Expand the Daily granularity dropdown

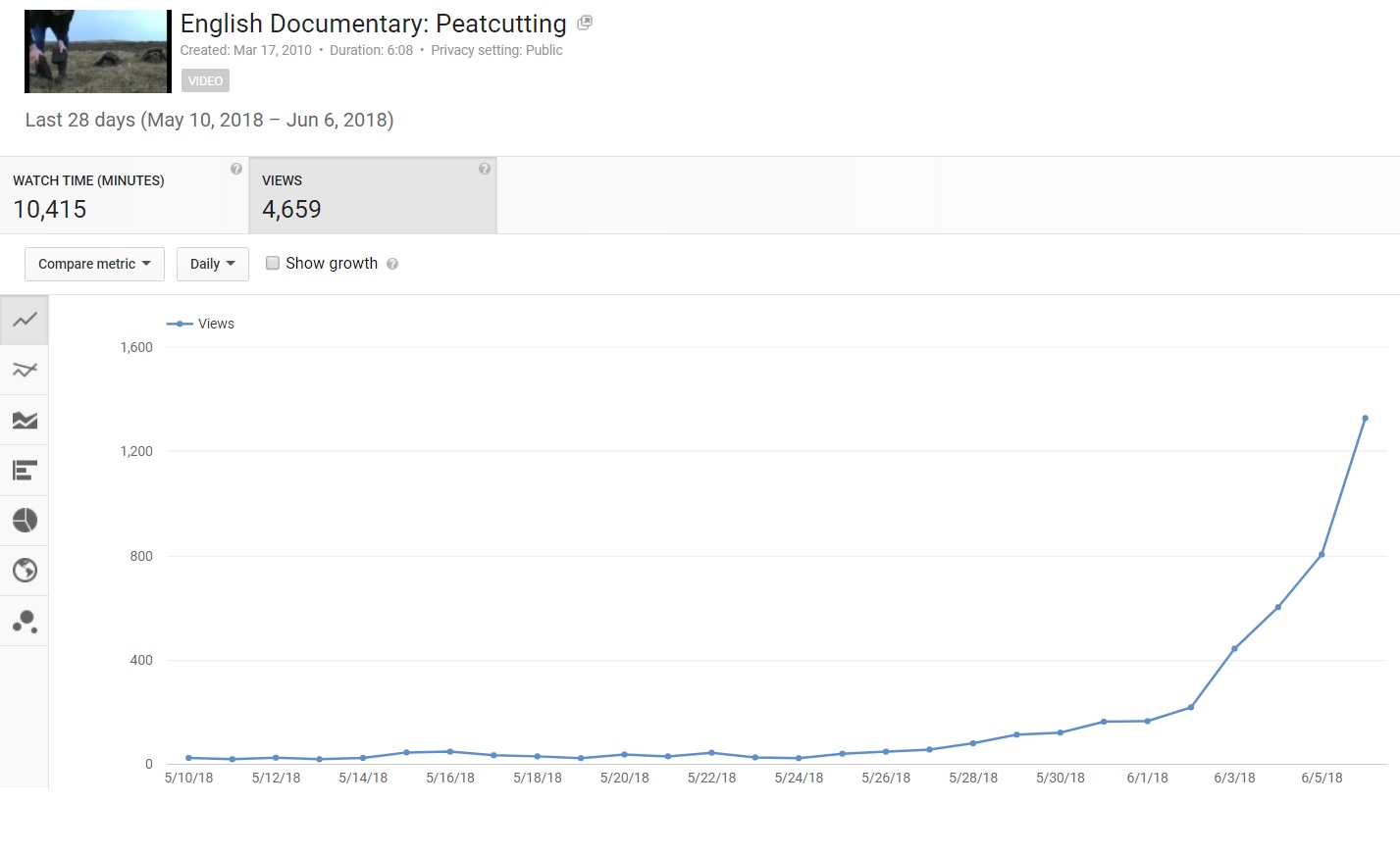pyautogui.click(x=212, y=264)
